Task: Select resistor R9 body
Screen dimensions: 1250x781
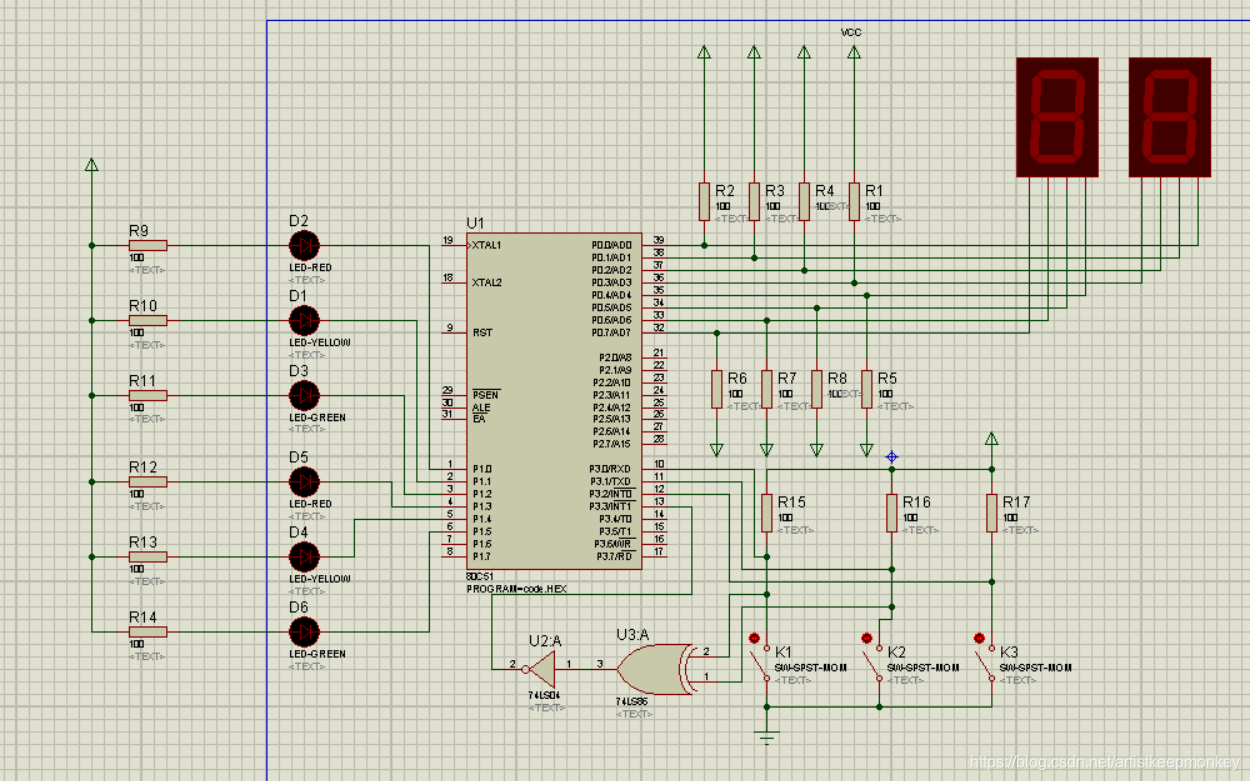Action: click(148, 245)
